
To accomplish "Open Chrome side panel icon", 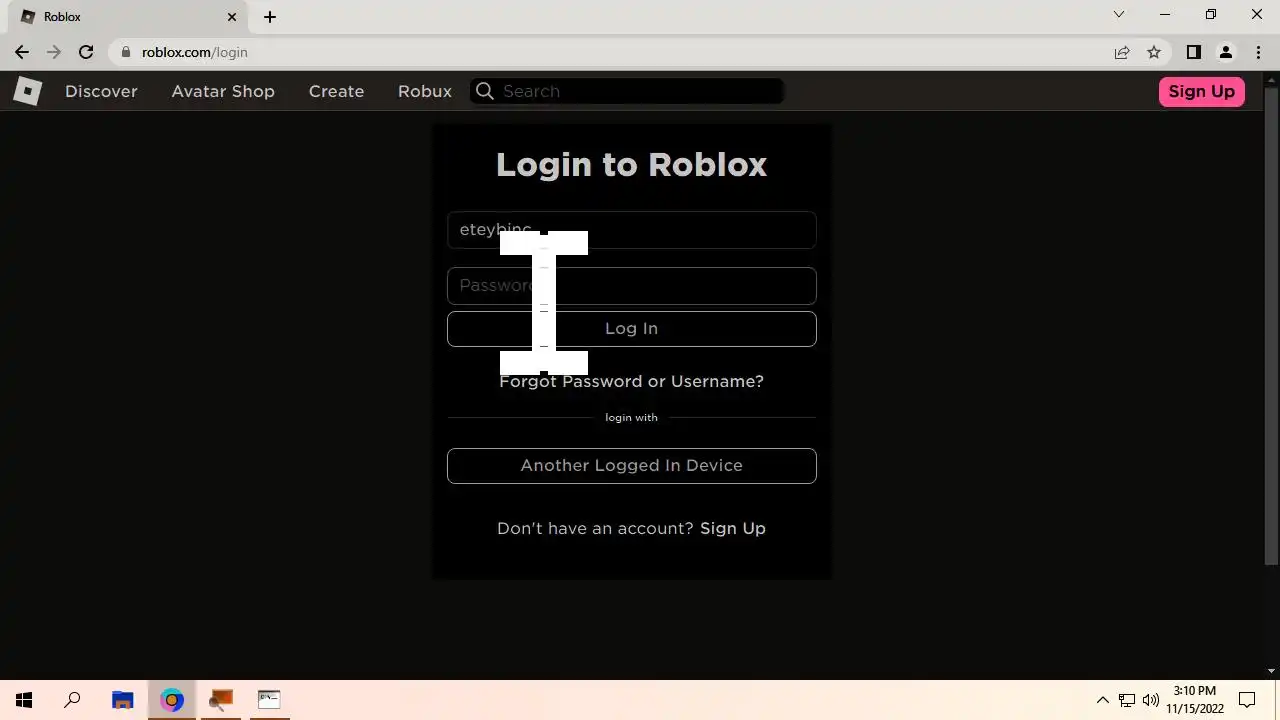I will click(x=1193, y=52).
